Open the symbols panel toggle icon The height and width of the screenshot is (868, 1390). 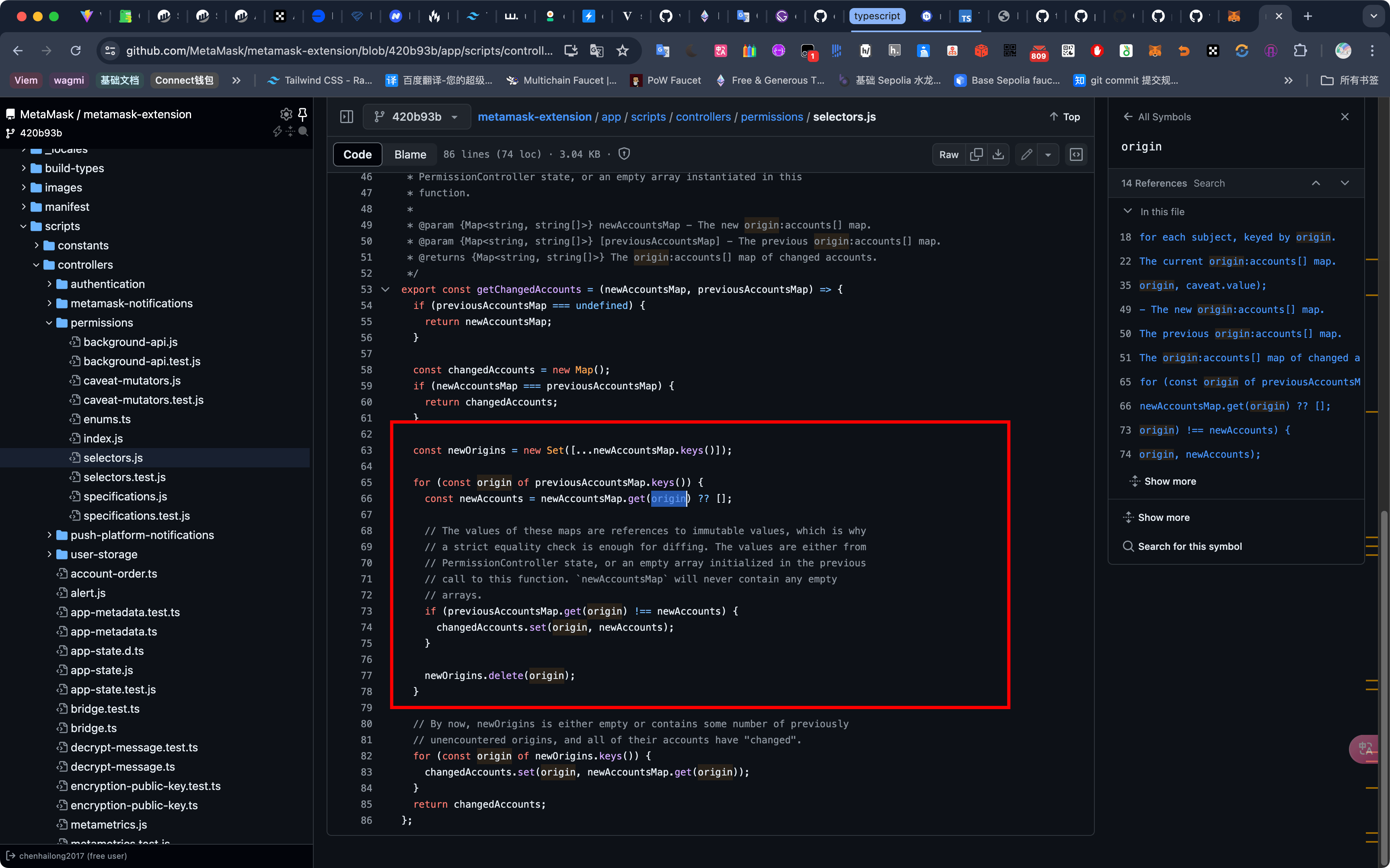(x=1076, y=154)
